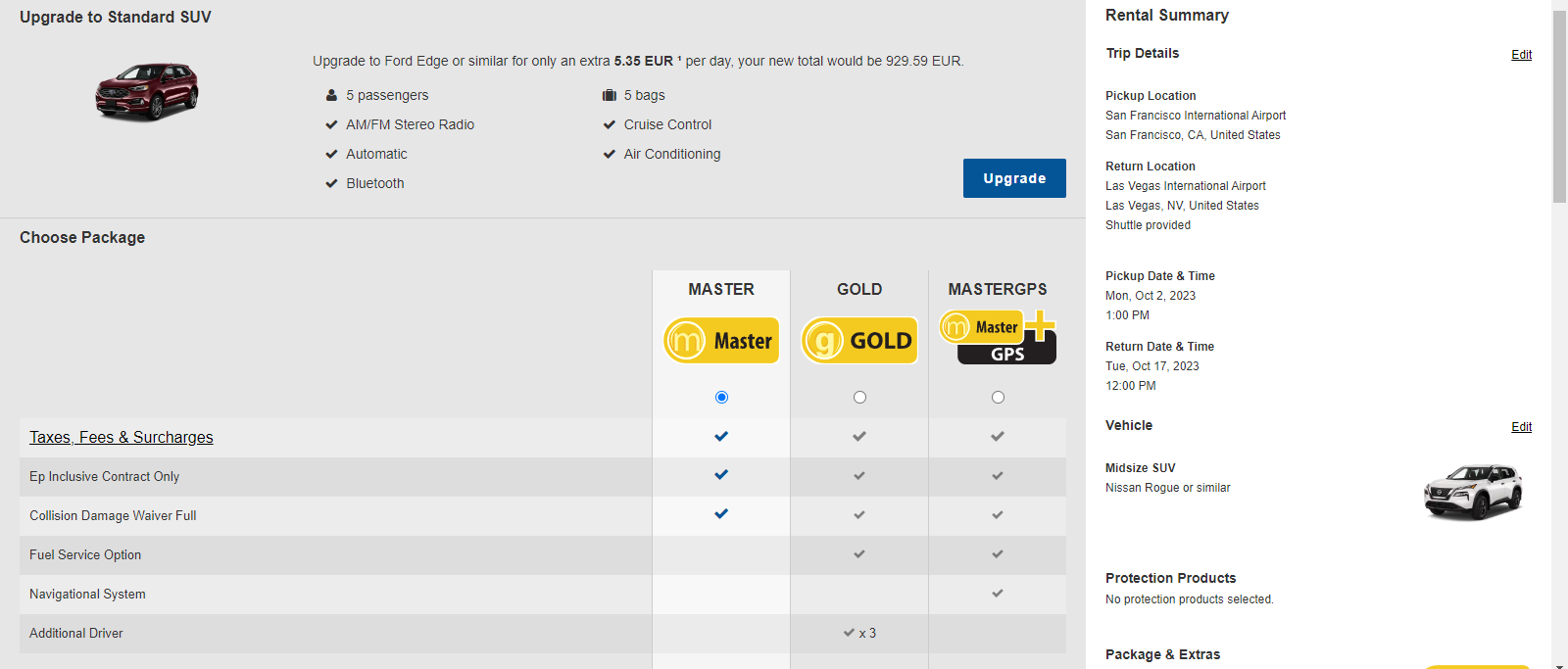Click the Master package logo badge
Screen dimensions: 1568x669
[721, 341]
